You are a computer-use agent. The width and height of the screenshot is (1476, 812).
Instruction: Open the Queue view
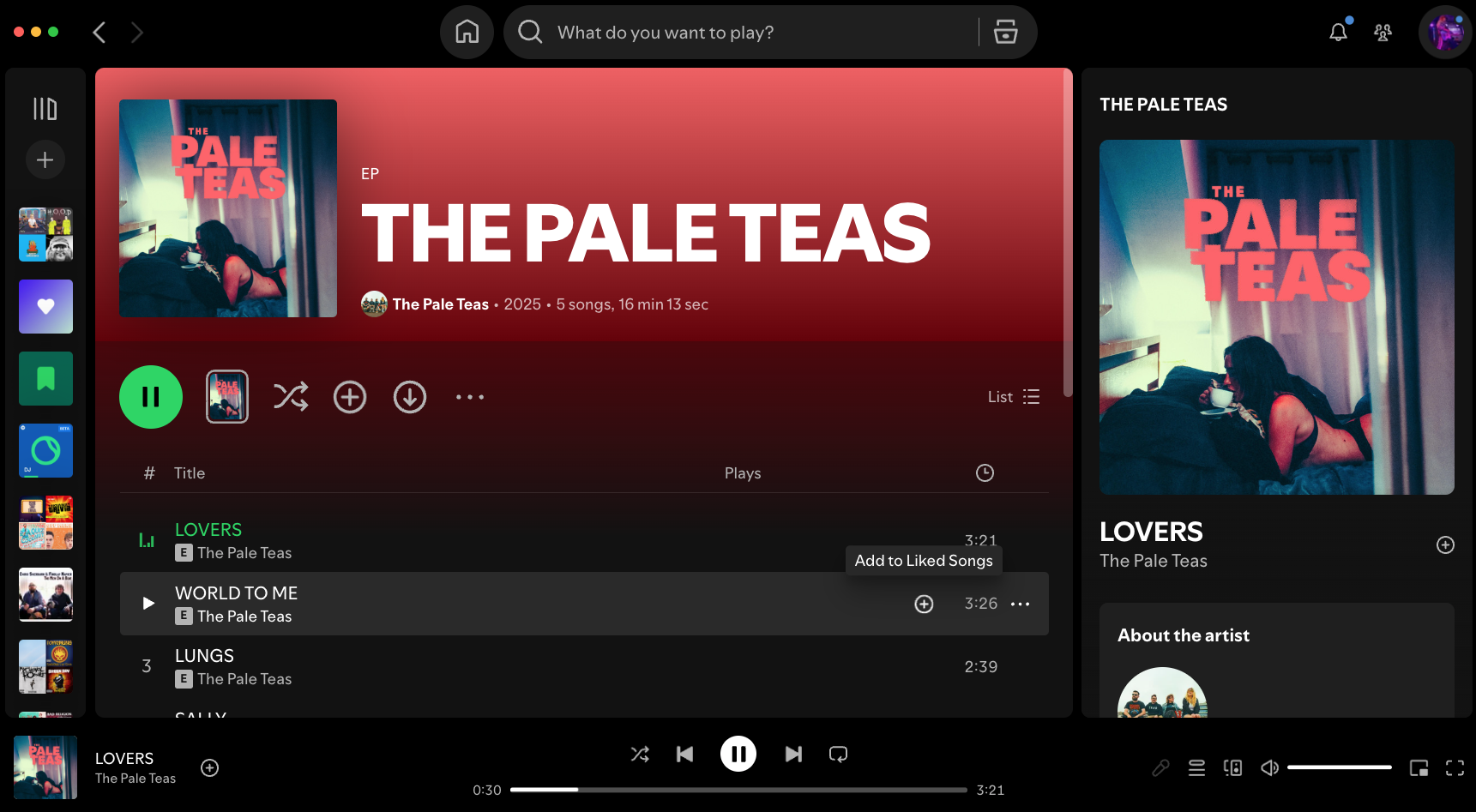pyautogui.click(x=1196, y=768)
